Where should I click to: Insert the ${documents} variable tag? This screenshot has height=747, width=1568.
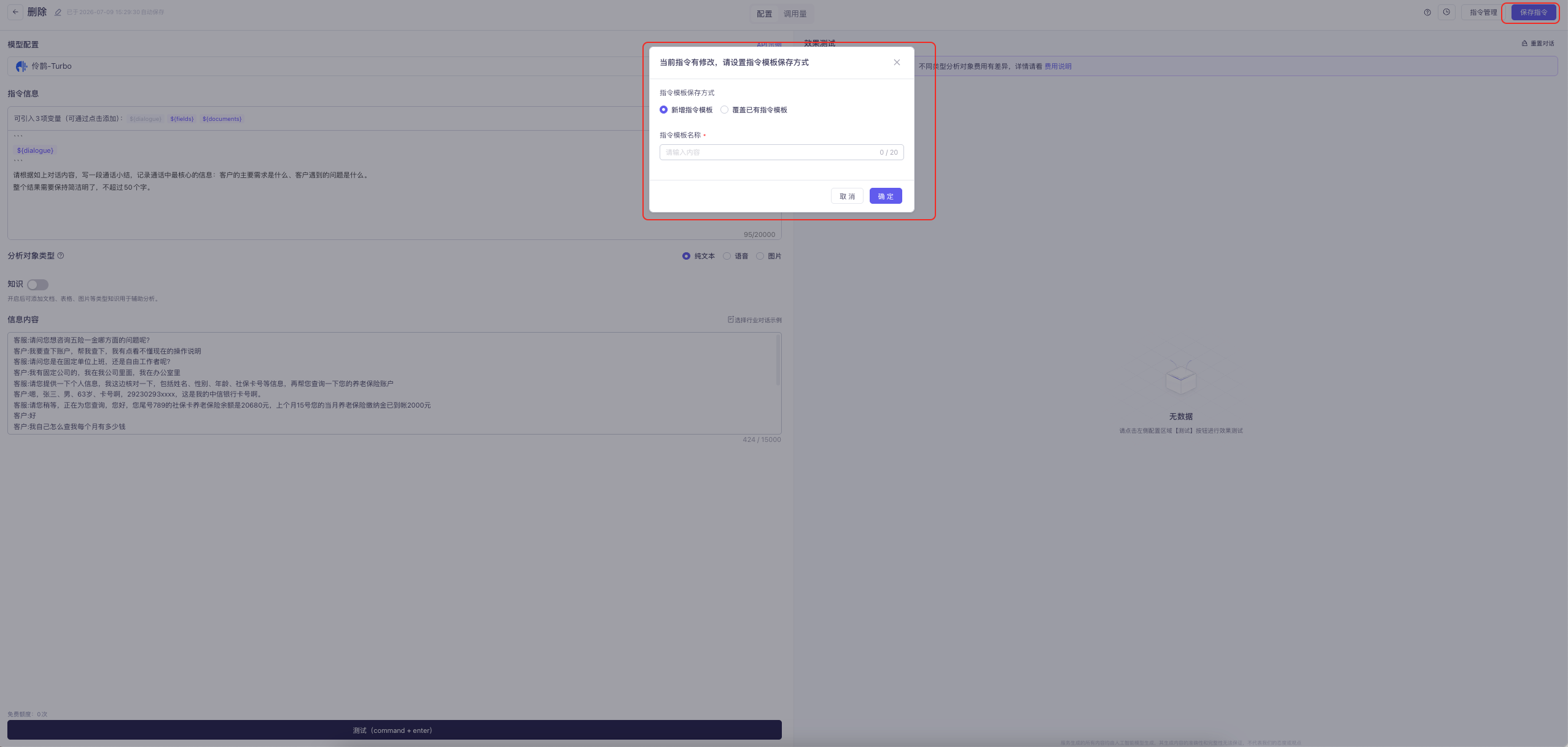point(222,119)
